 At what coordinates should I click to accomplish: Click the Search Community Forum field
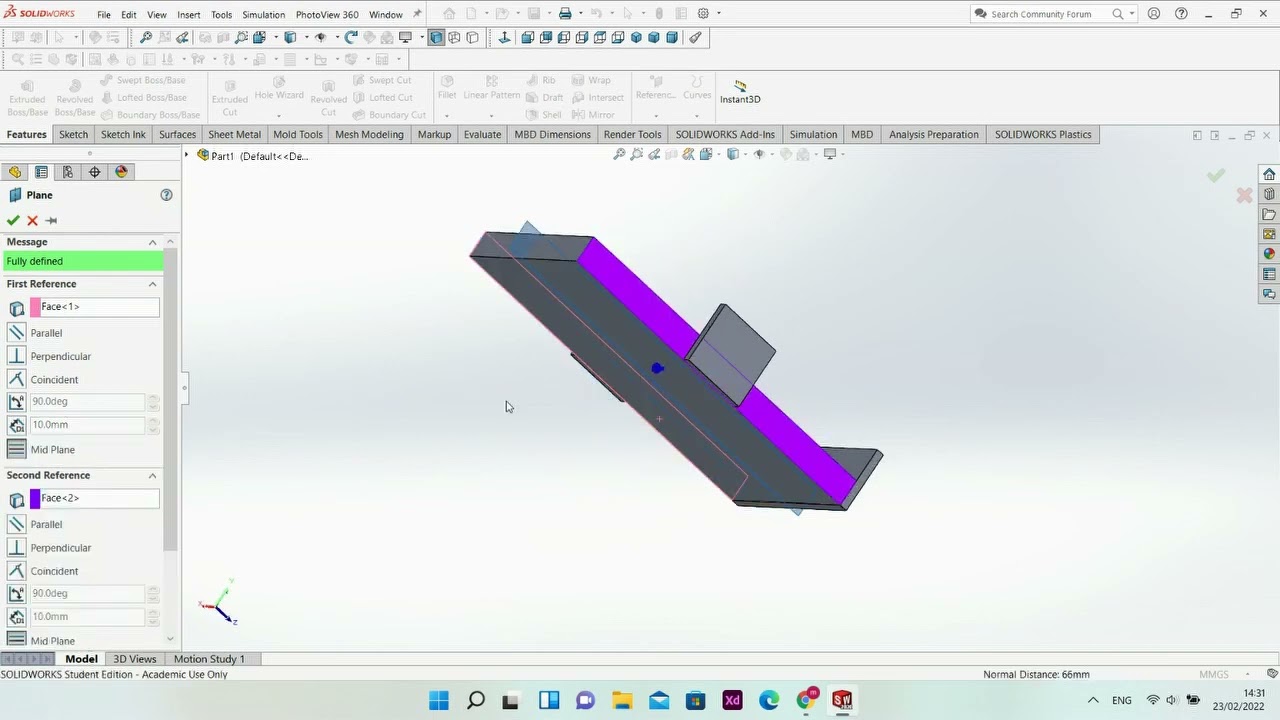[x=1048, y=14]
